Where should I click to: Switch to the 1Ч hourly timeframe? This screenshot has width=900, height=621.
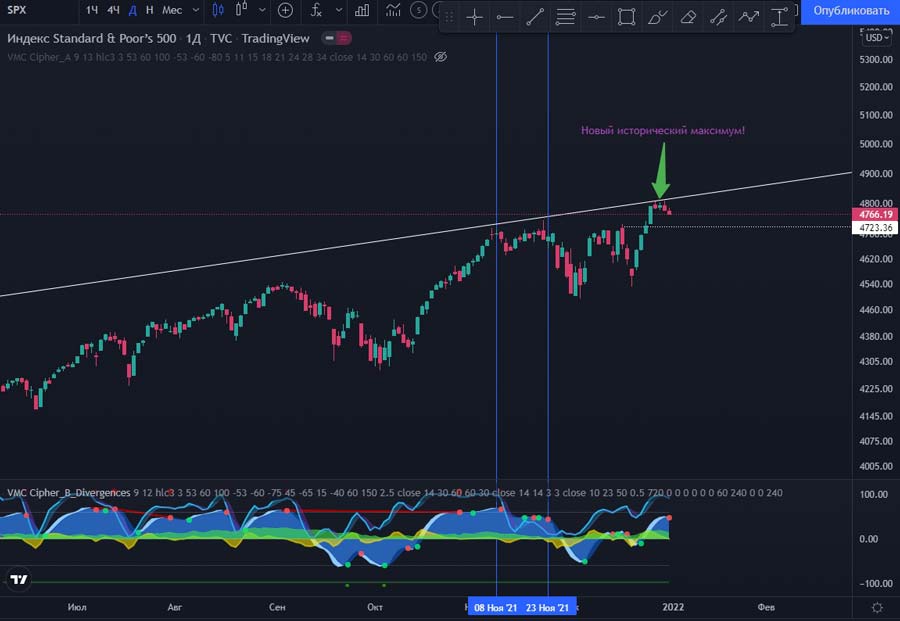click(92, 10)
